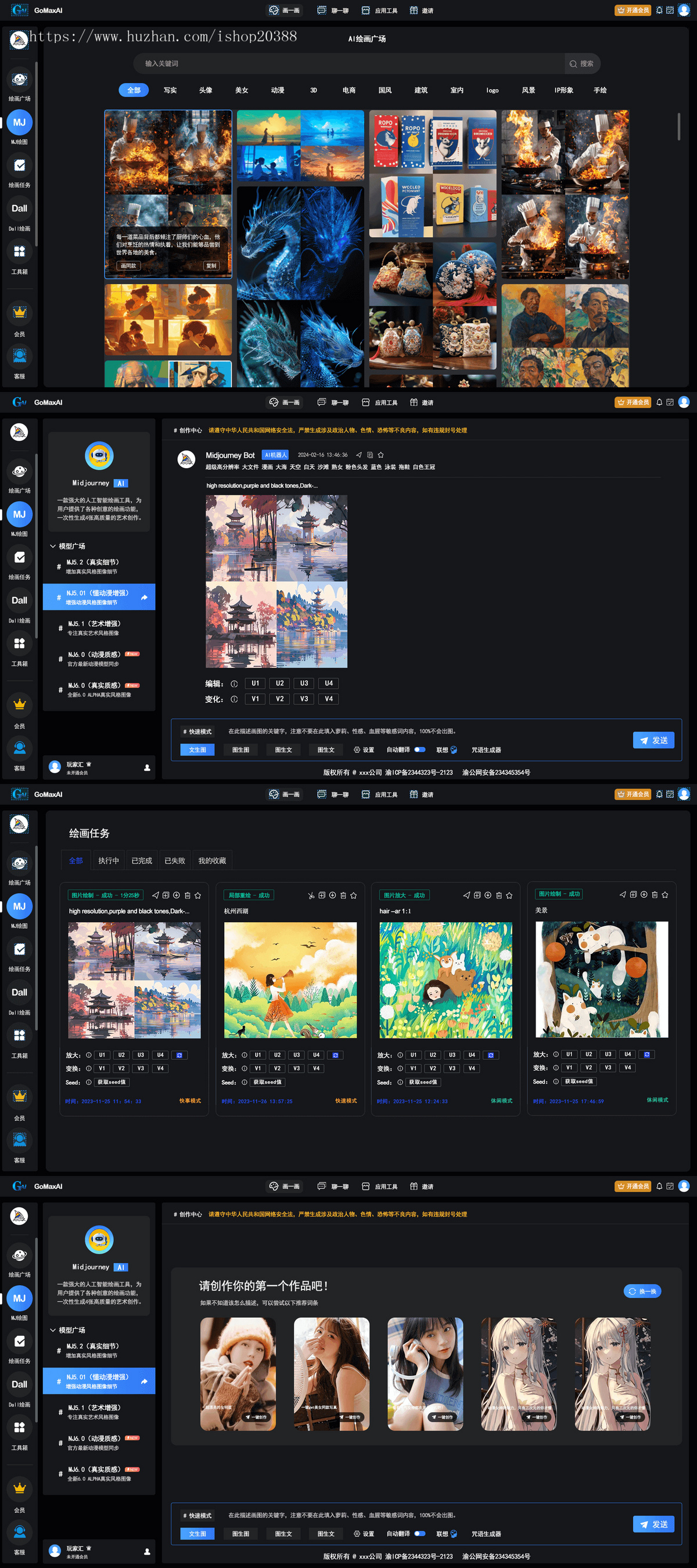Collapse 模型广场 list beside Midjourney Bot chat

[53, 546]
